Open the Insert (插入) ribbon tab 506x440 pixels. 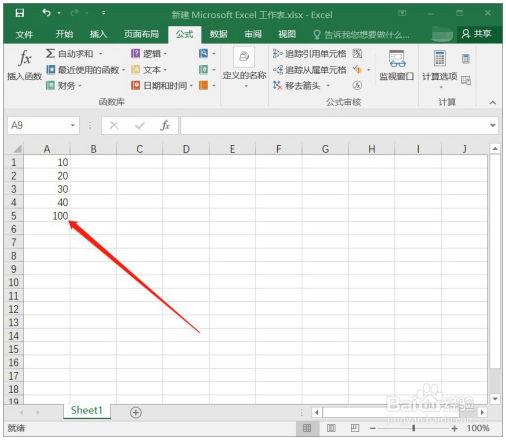pos(98,34)
